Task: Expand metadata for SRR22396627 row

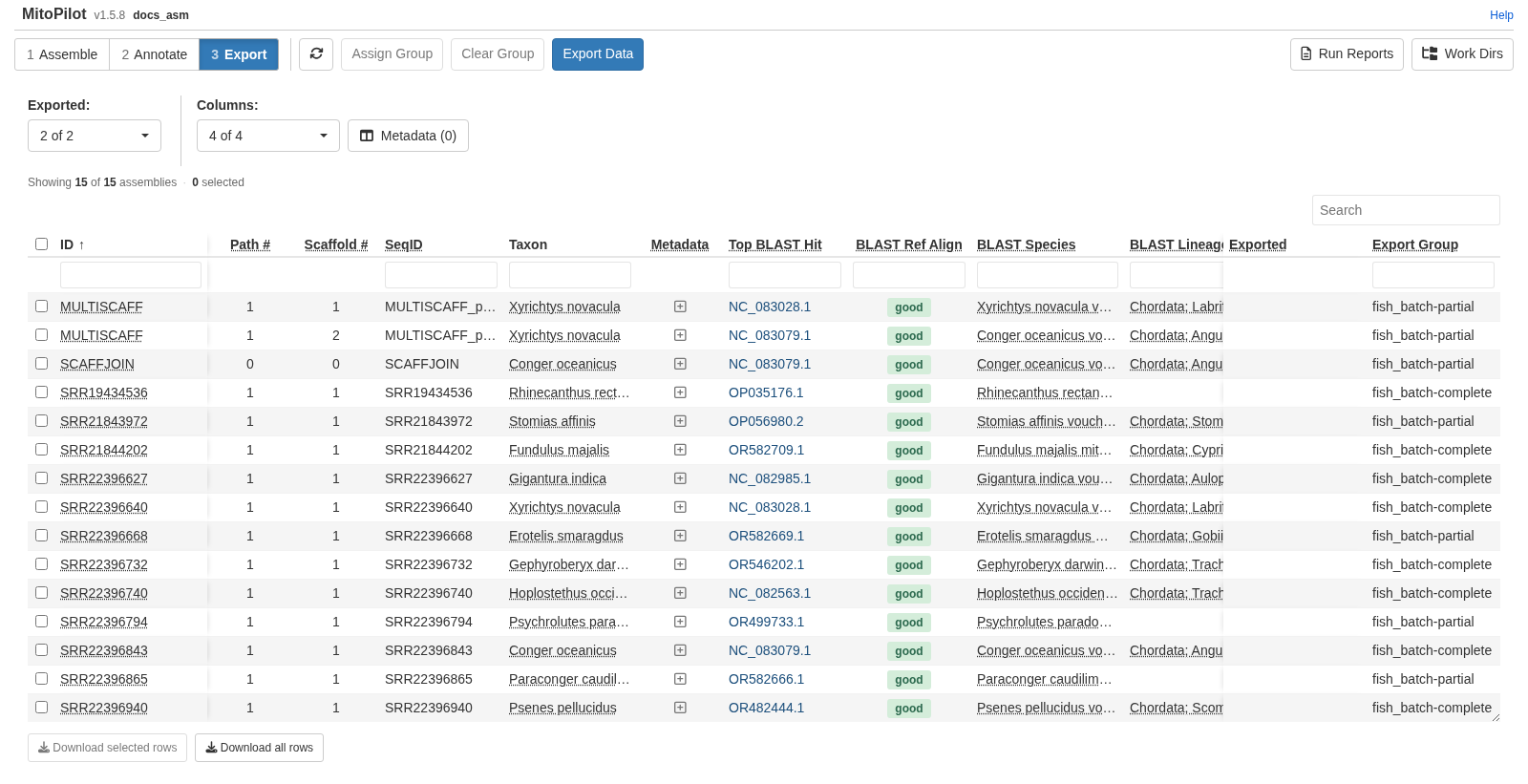Action: click(x=680, y=478)
